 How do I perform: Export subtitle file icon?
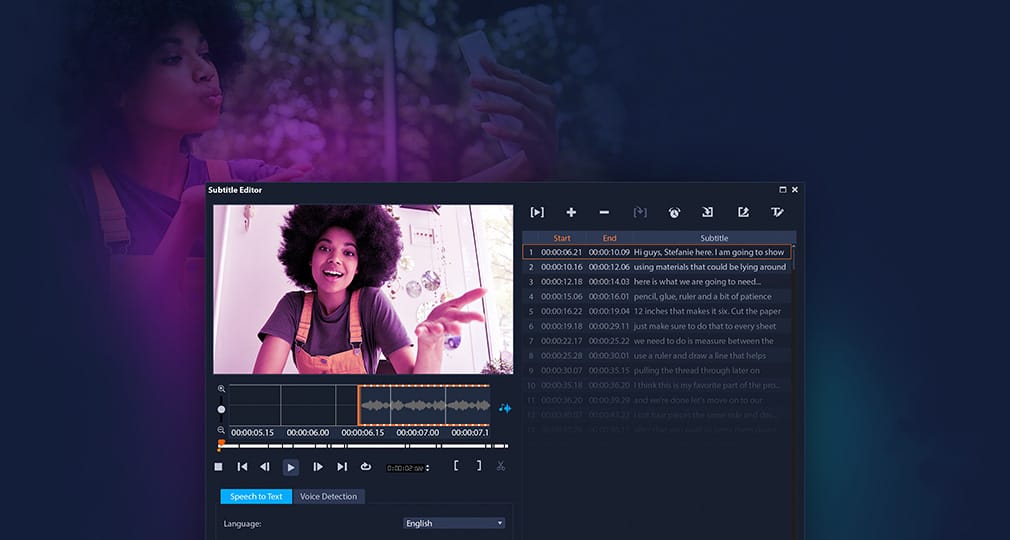pyautogui.click(x=743, y=212)
